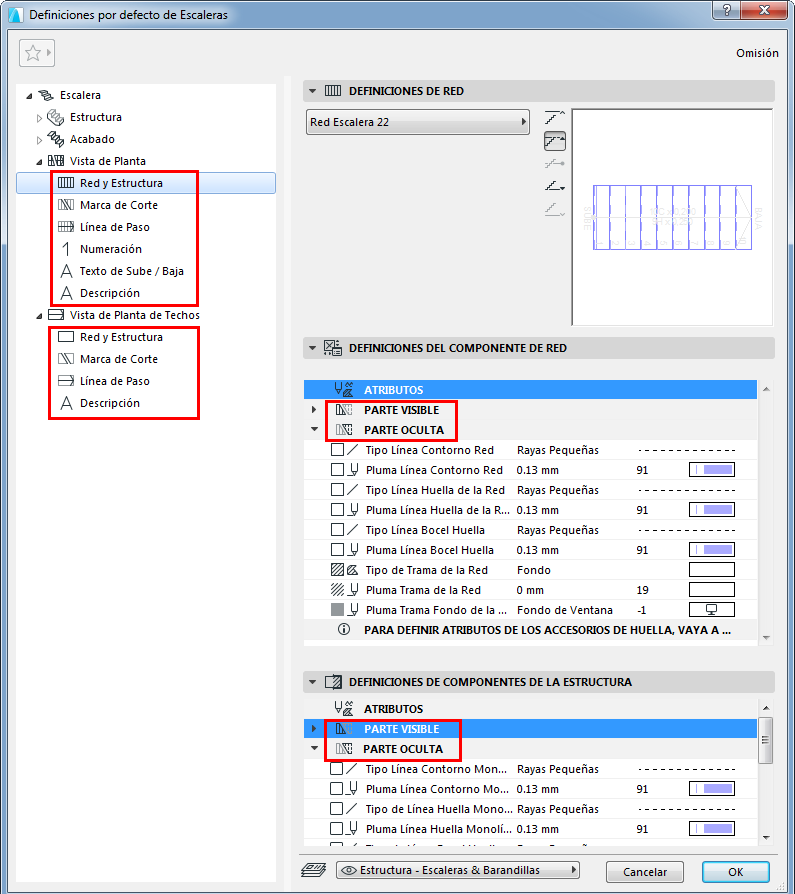Select Texto de Sube / Baja
This screenshot has width=795, height=894.
click(x=131, y=271)
